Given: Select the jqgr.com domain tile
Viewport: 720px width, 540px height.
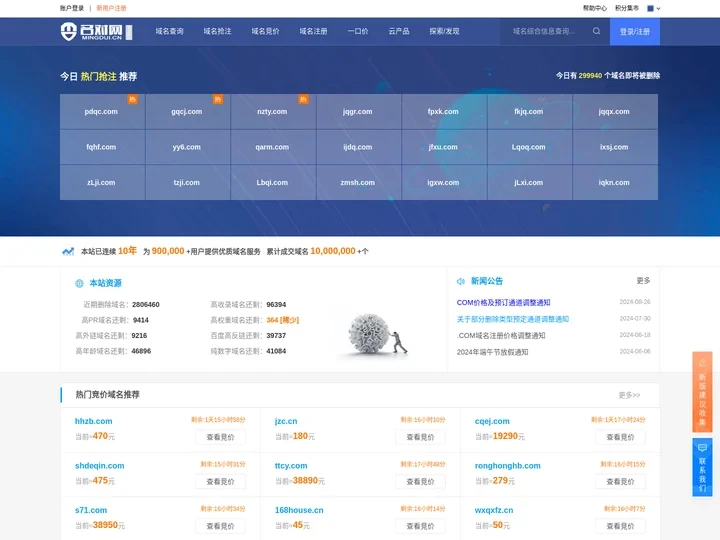Looking at the screenshot, I should point(358,112).
